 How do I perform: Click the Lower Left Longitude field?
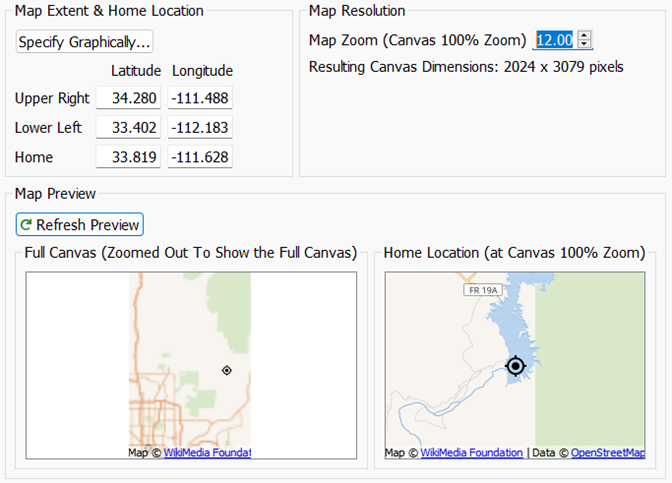click(x=200, y=128)
